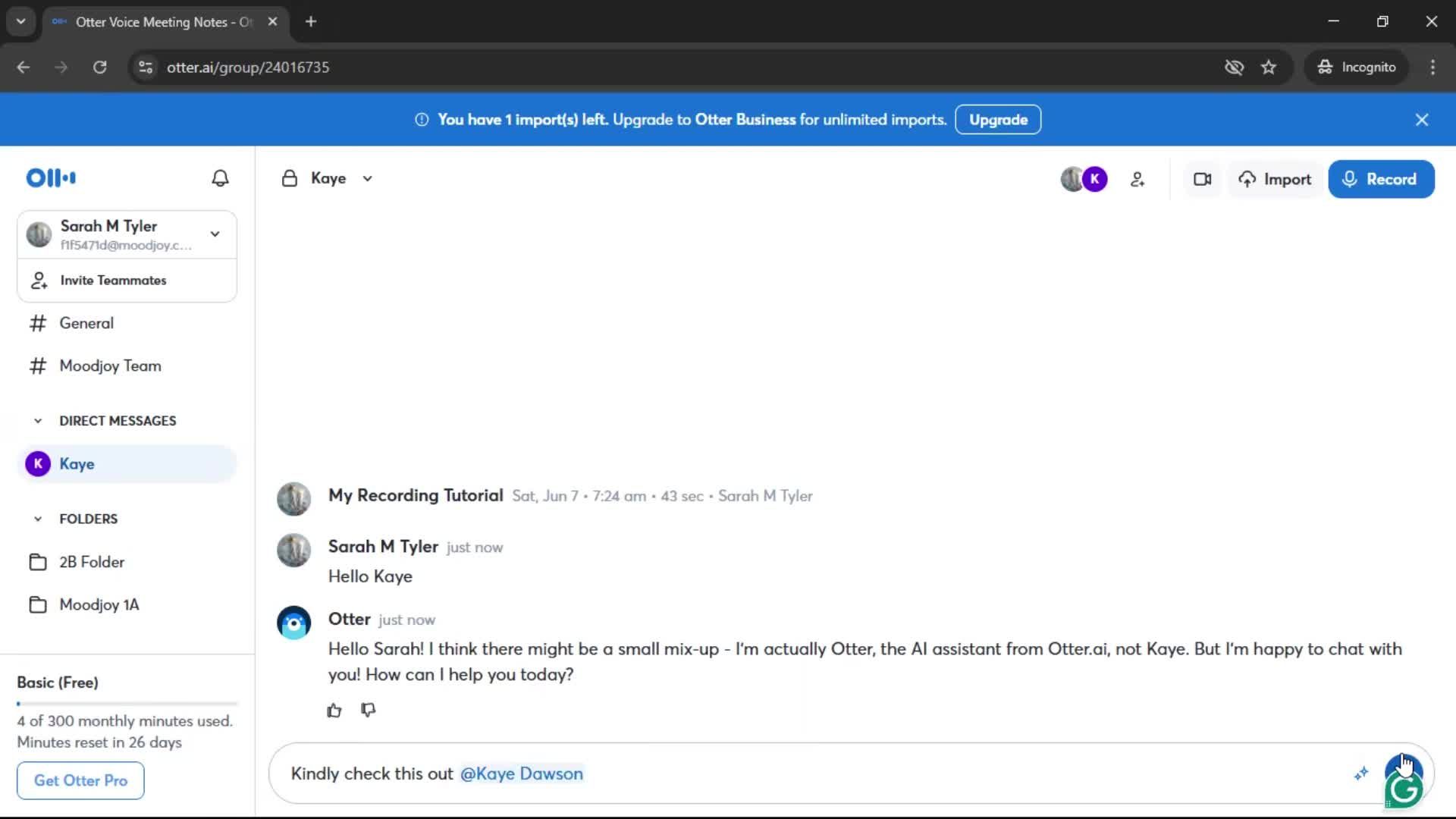Image resolution: width=1456 pixels, height=819 pixels.
Task: Click Sarah M Tyler's message avatar
Action: click(x=294, y=551)
